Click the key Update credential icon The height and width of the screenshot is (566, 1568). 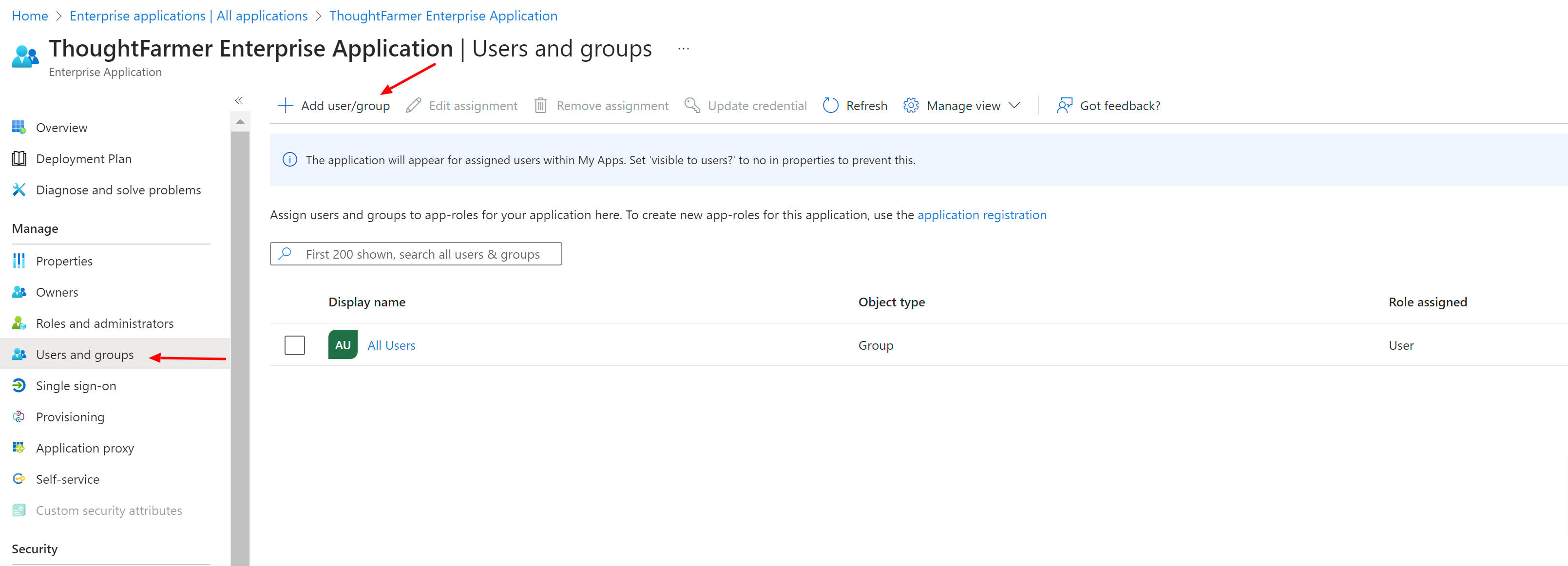pyautogui.click(x=692, y=105)
